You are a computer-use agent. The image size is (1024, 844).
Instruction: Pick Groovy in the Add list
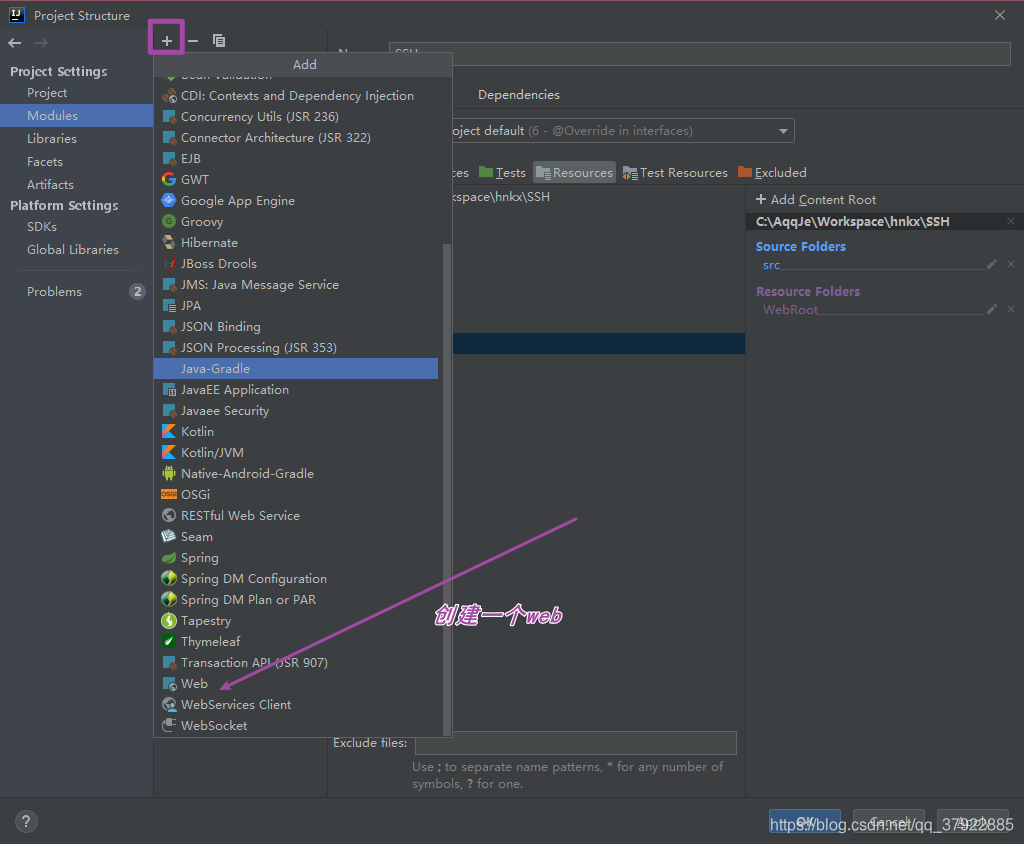[x=296, y=221]
